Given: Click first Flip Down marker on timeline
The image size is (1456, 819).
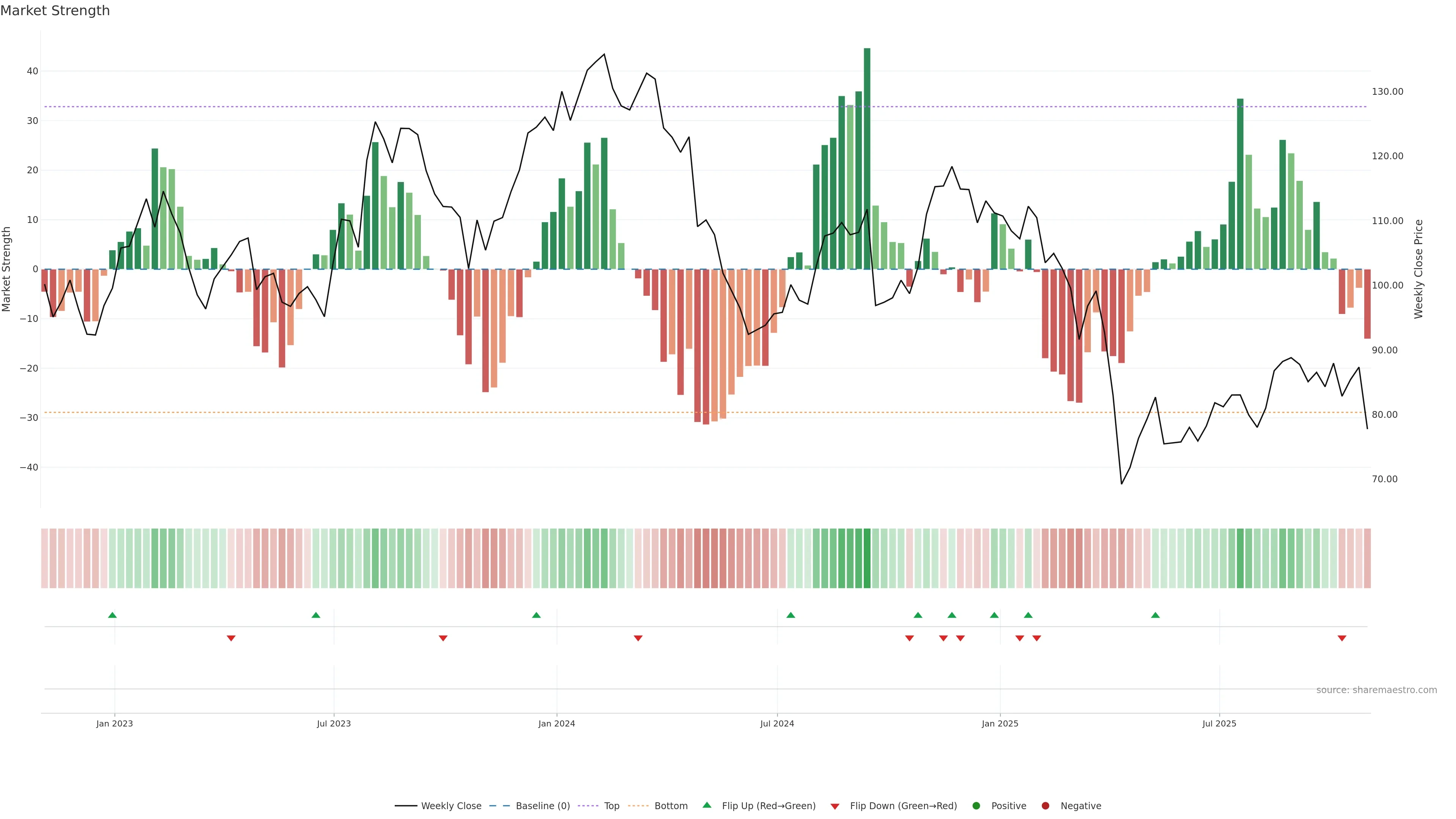Looking at the screenshot, I should [231, 638].
